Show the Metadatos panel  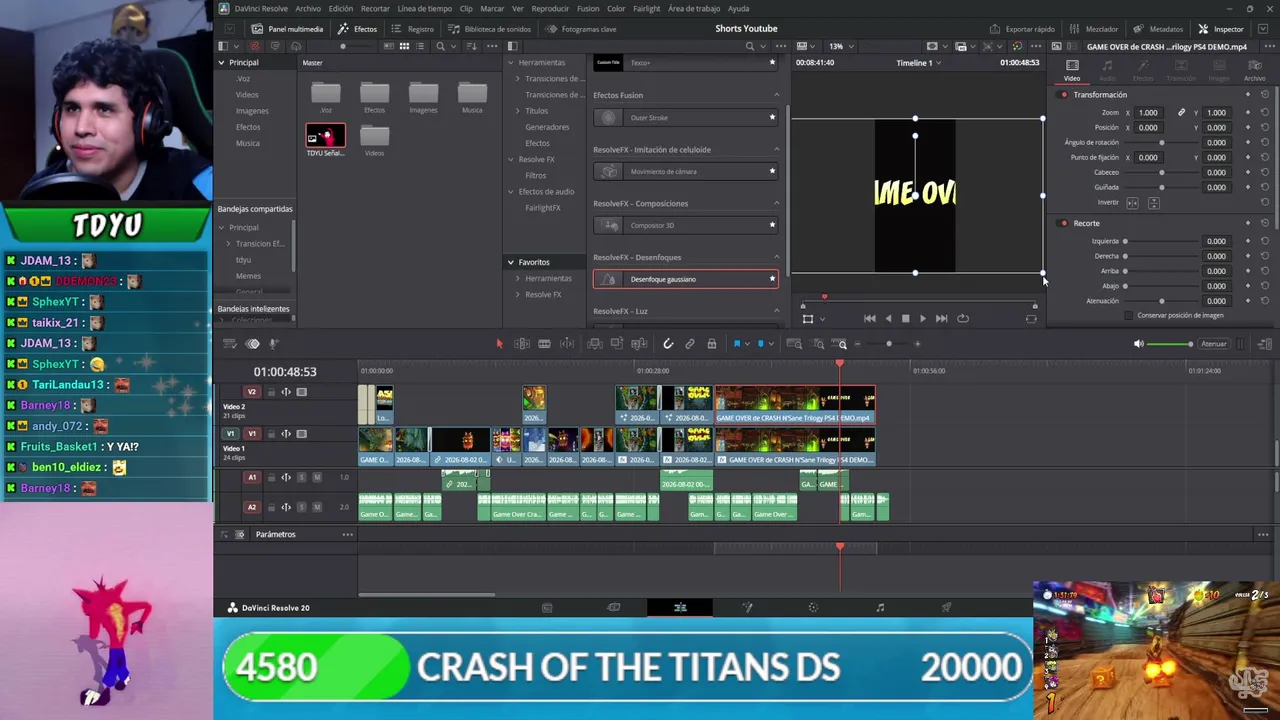tap(1159, 29)
